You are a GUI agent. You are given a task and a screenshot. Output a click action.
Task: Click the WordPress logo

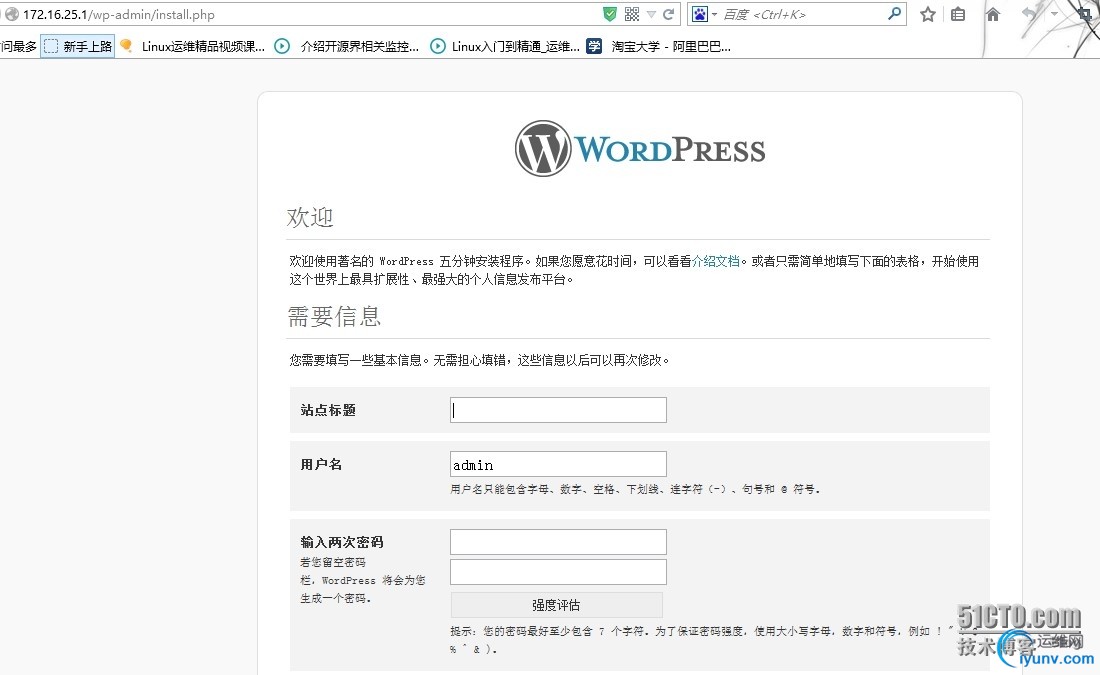click(640, 149)
